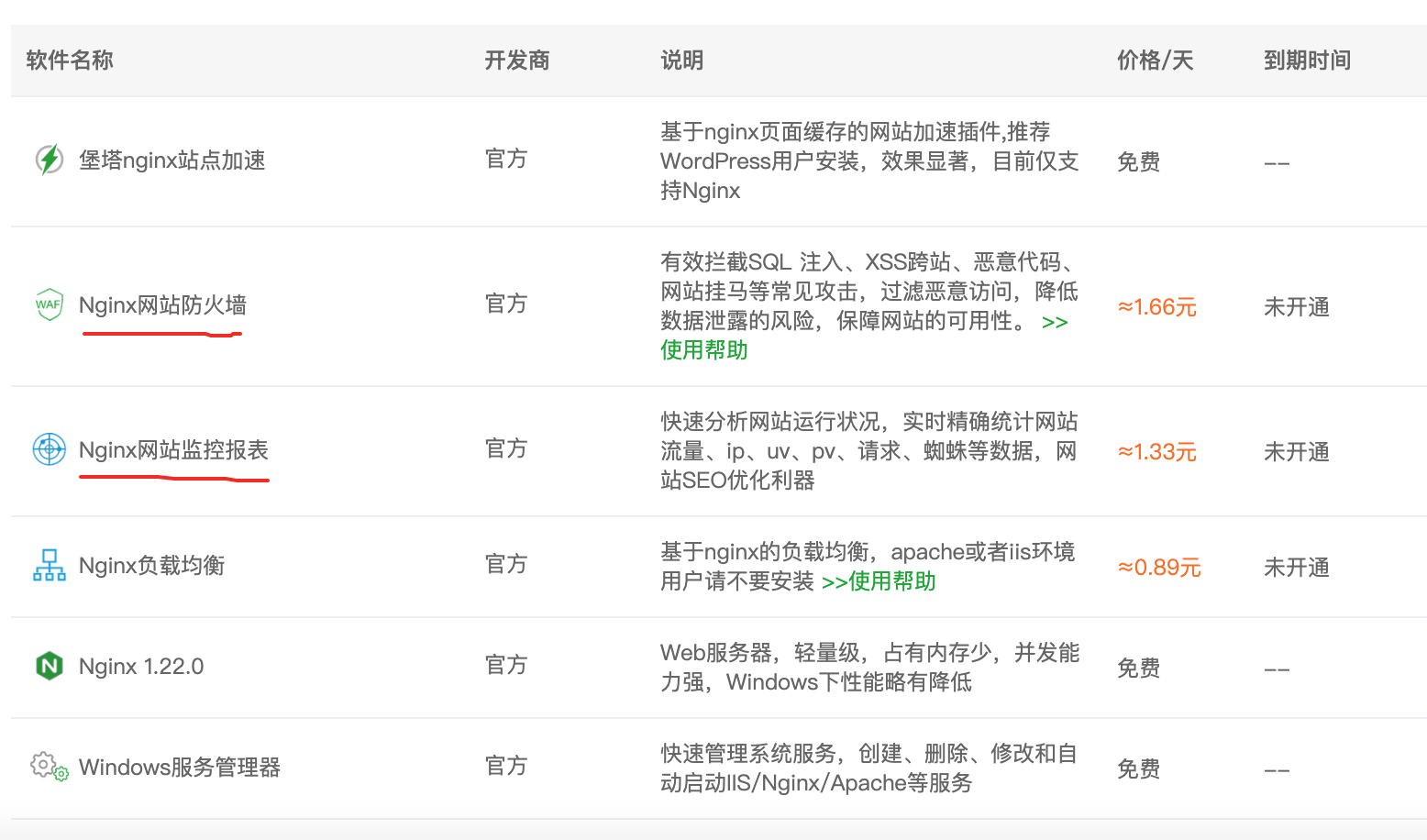Click the 价格/天 column header
Viewport: 1427px width, 840px height.
[1155, 61]
